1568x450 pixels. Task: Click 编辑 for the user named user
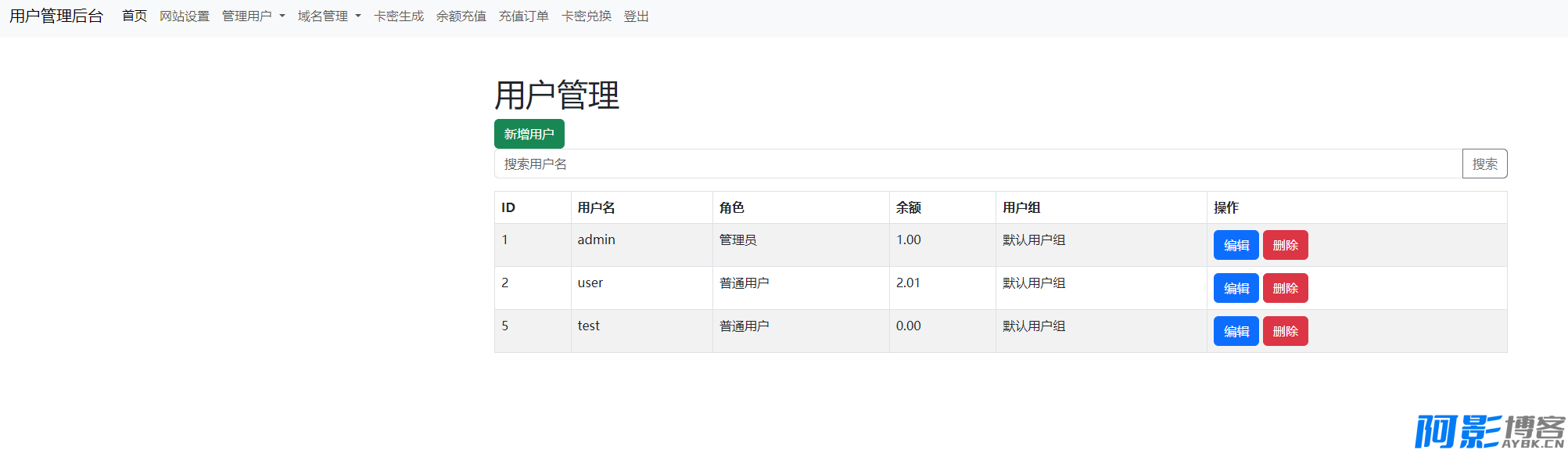pyautogui.click(x=1236, y=288)
